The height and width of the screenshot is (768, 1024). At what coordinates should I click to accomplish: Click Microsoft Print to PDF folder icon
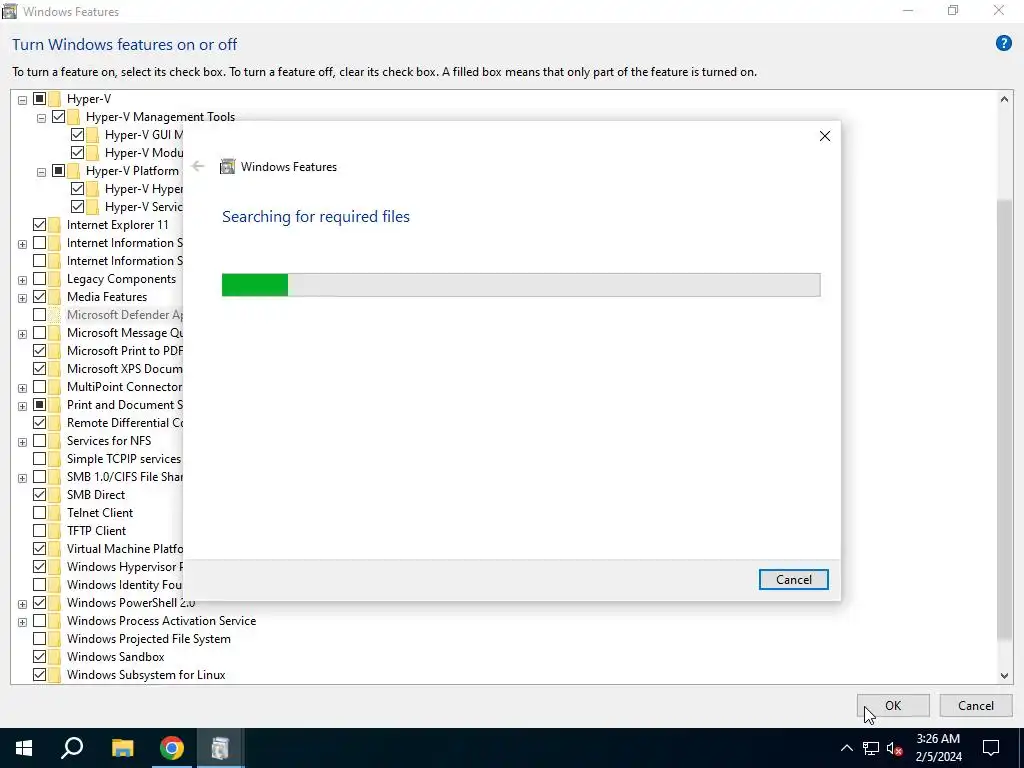coord(55,351)
